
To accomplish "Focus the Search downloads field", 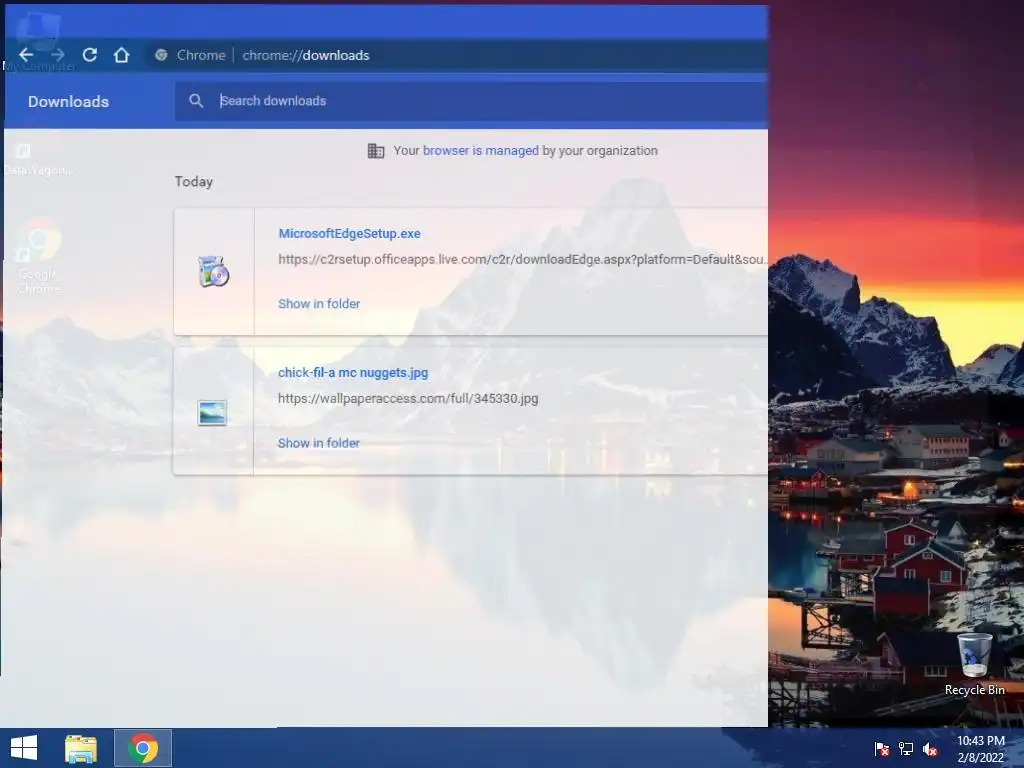I will coord(470,101).
